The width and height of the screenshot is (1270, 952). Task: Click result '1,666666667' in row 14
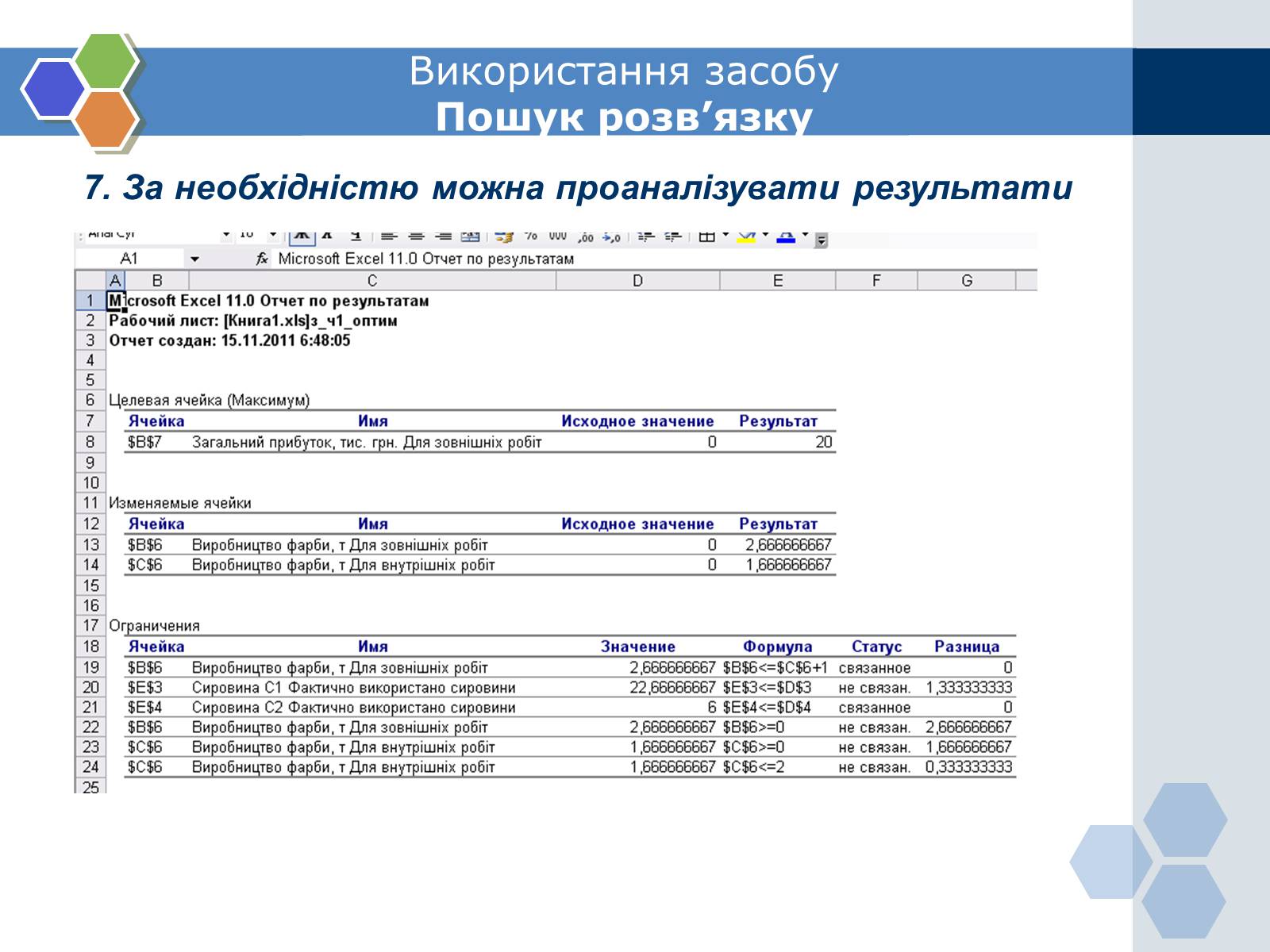click(788, 565)
